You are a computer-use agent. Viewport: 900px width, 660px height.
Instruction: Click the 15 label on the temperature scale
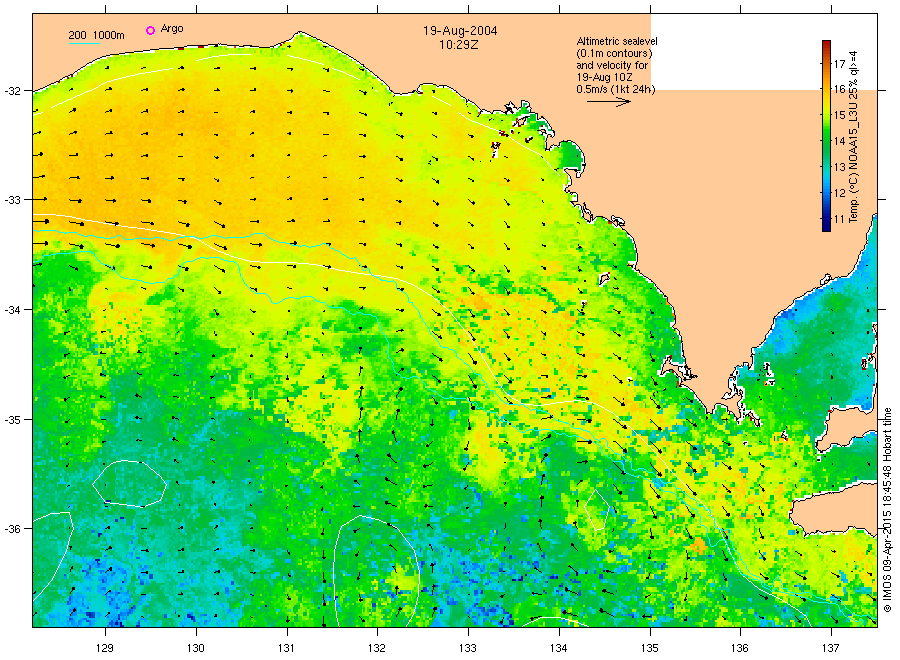tap(839, 115)
